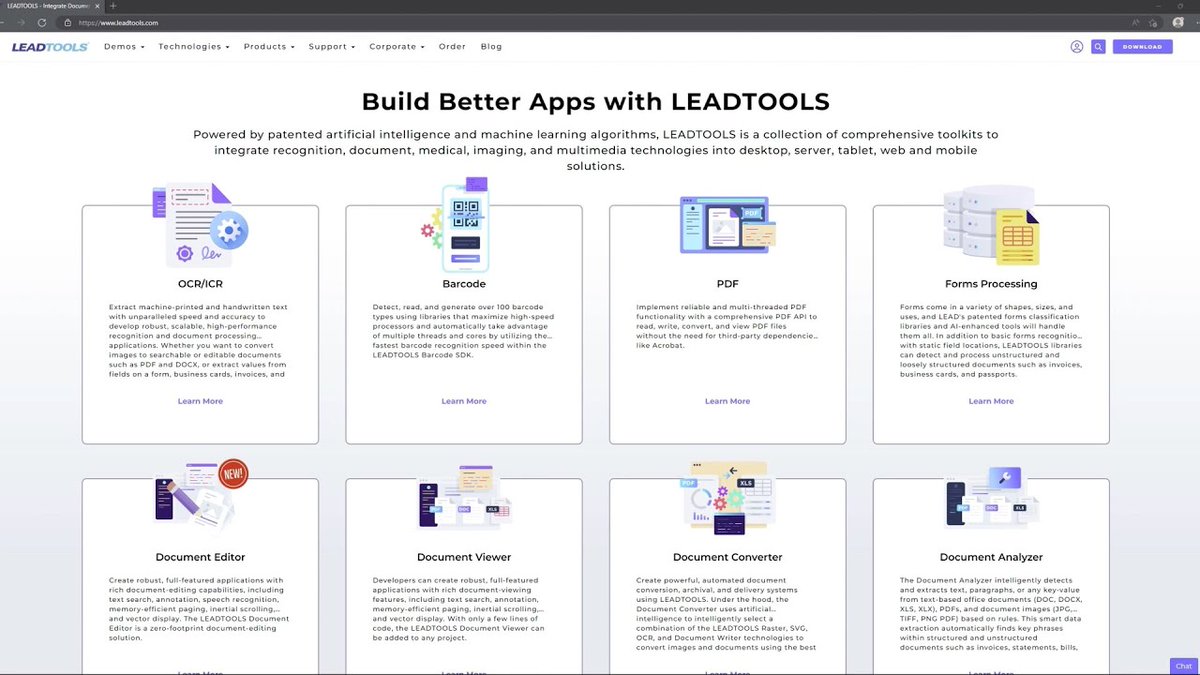Image resolution: width=1200 pixels, height=675 pixels.
Task: Click Learn More under PDF
Action: (x=727, y=401)
